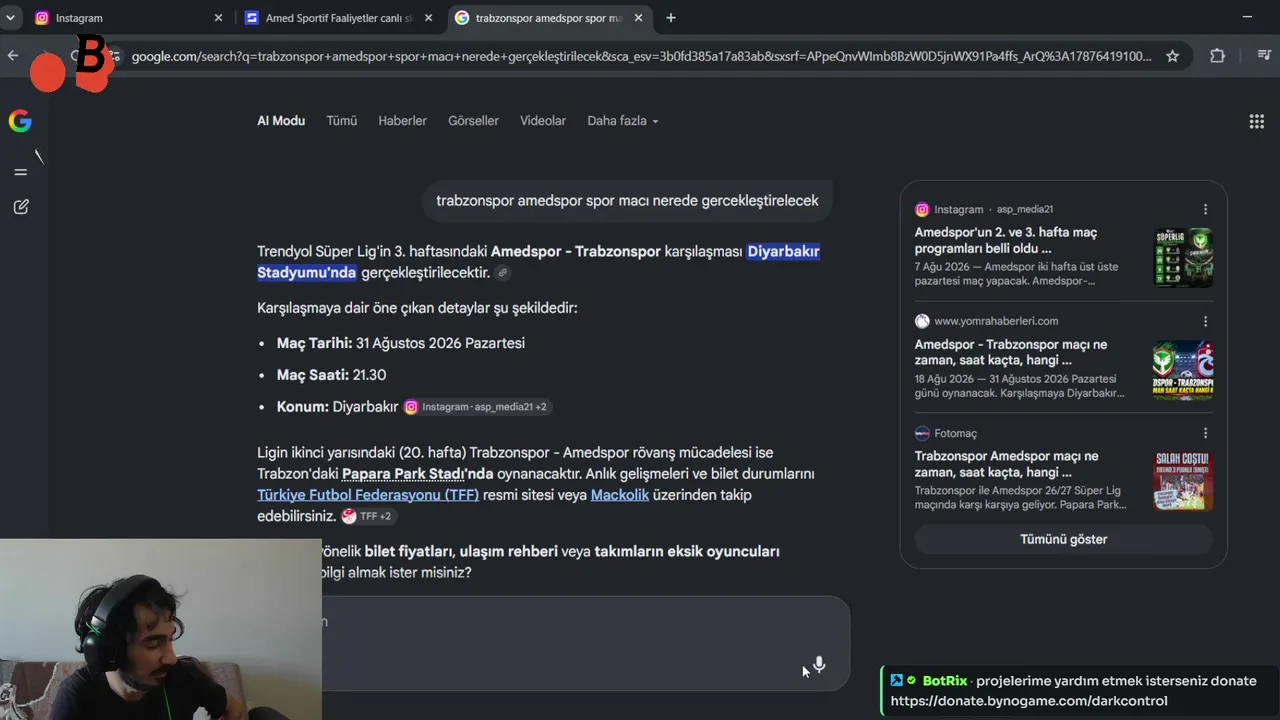Open the yomrahaberleri.com result's thumbnail
Screen dimensions: 1280x720
[x=1183, y=370]
